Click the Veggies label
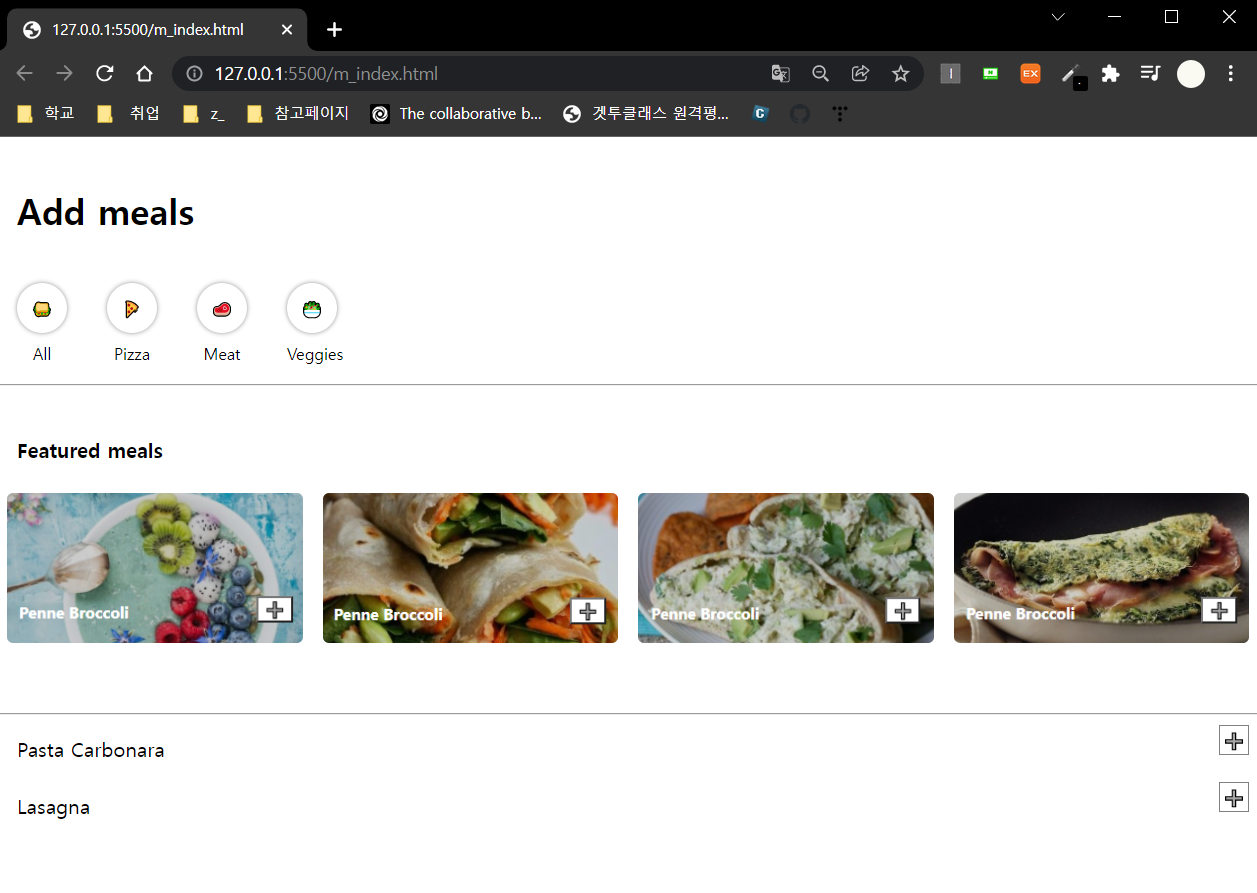This screenshot has height=893, width=1257. pyautogui.click(x=315, y=355)
